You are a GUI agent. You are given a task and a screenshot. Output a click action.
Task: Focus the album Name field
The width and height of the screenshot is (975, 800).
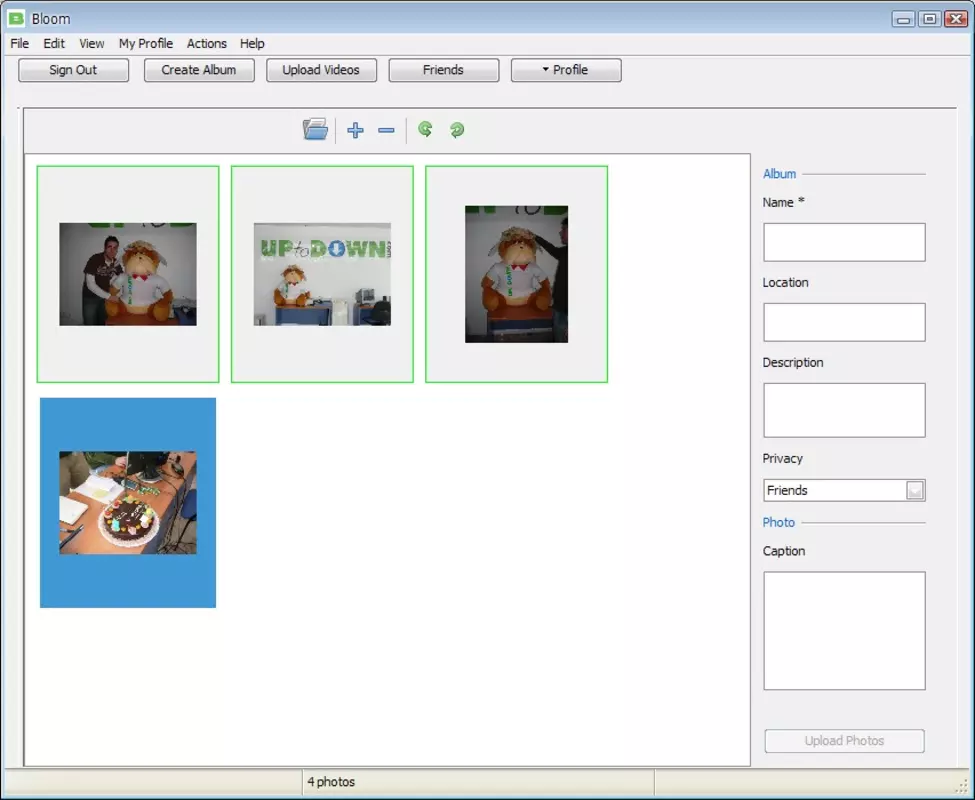[x=844, y=242]
